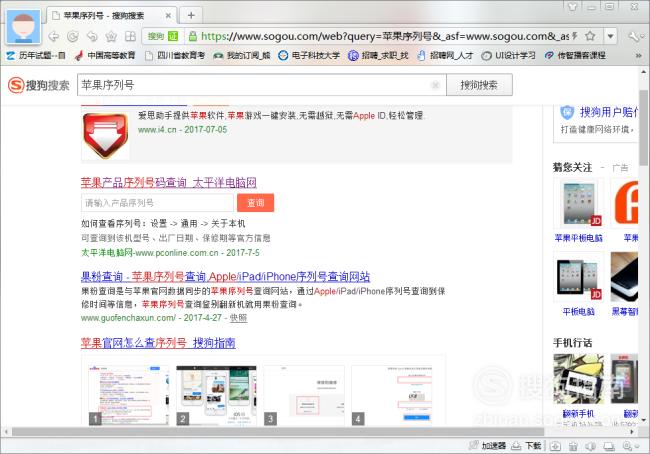Open the 招聘_求职 bookmark
Viewport: 650px width, 454px height.
pos(378,55)
